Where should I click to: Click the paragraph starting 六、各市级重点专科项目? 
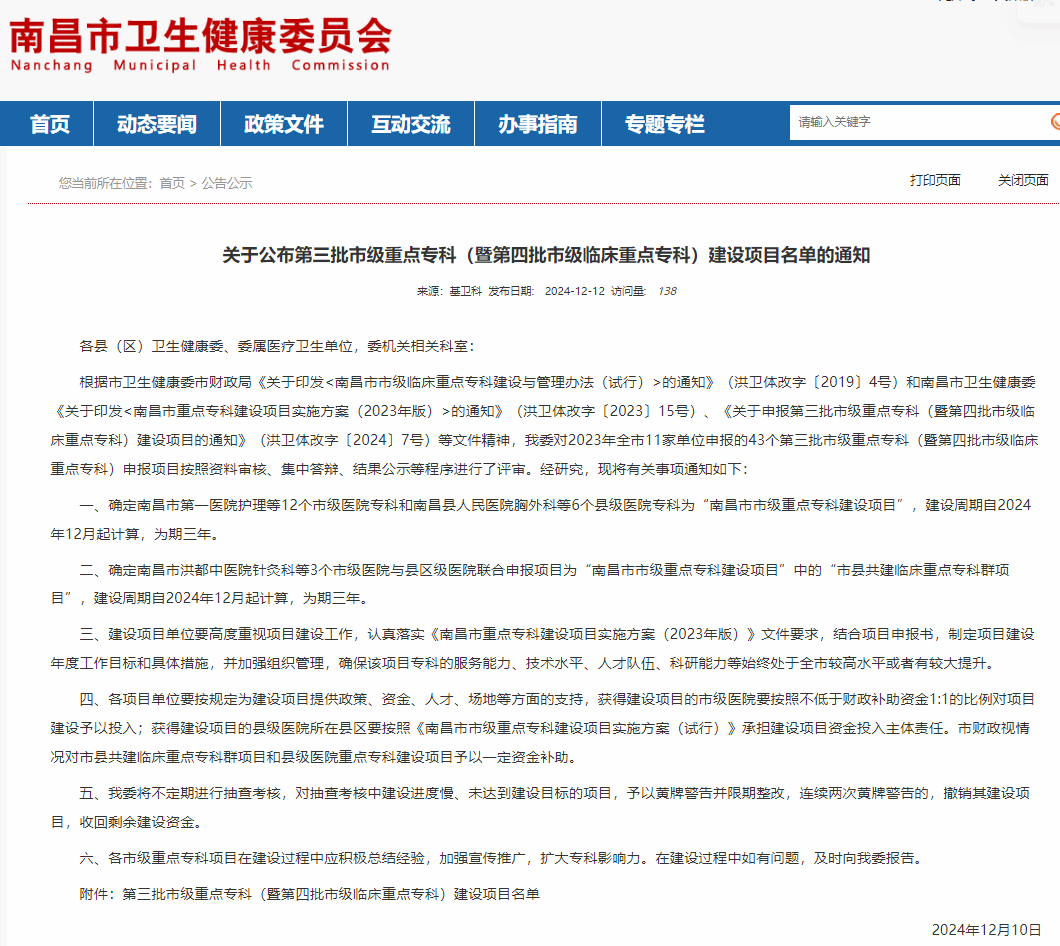(x=502, y=858)
